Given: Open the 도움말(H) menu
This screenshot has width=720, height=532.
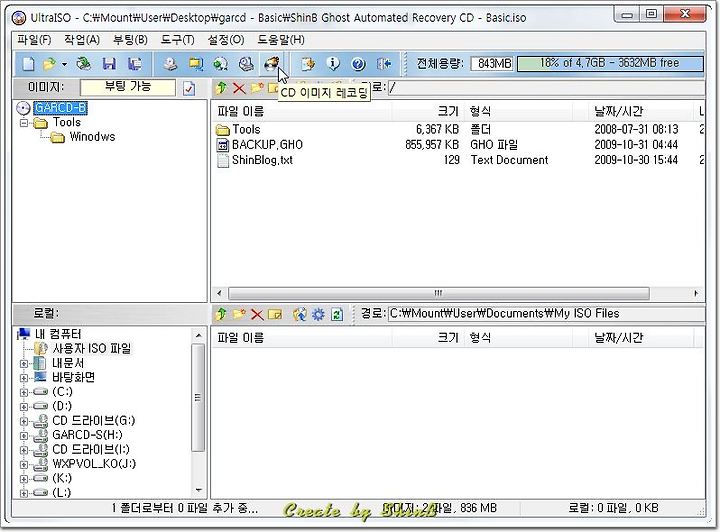Looking at the screenshot, I should [x=281, y=40].
